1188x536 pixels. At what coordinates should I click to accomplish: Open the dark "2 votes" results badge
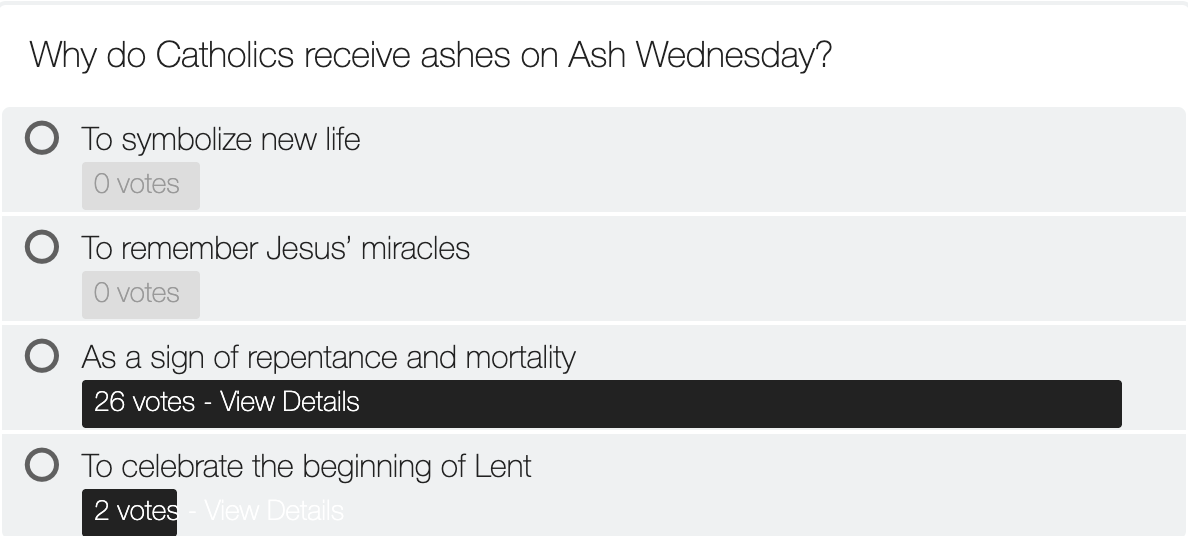coord(130,512)
